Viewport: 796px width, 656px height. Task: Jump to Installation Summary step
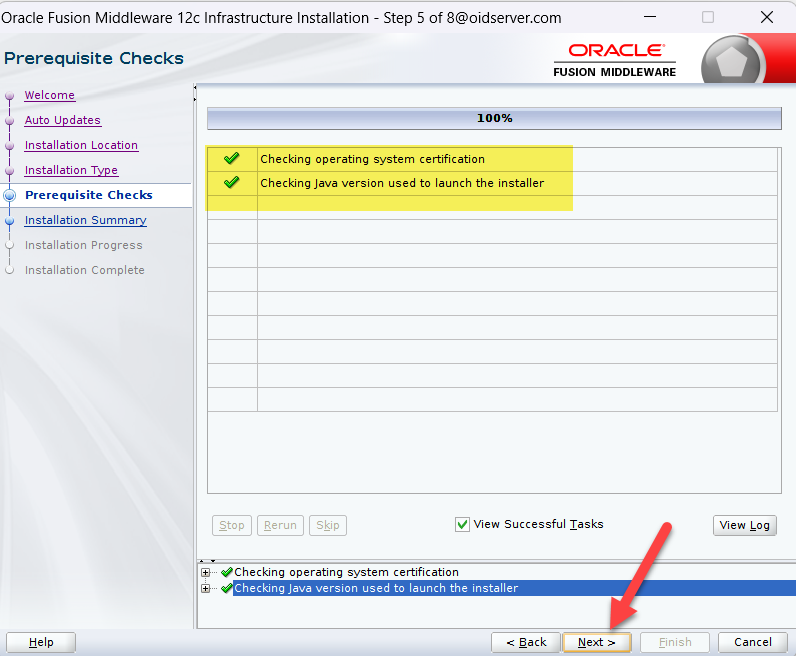(x=85, y=221)
